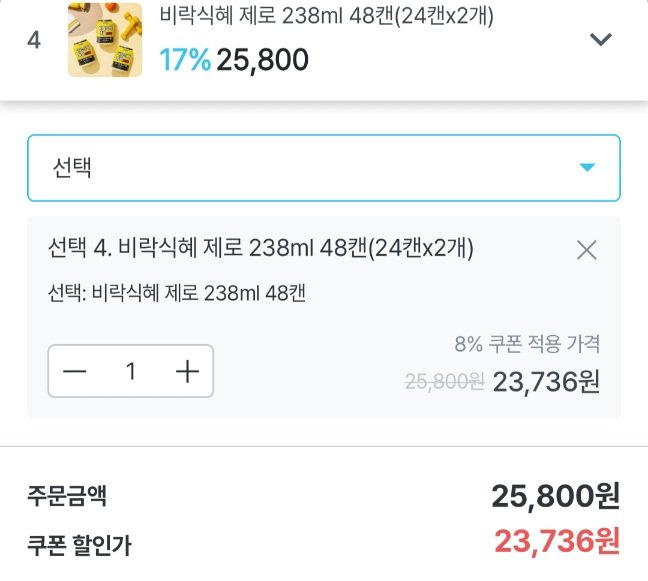This screenshot has width=648, height=581.
Task: Increase quantity with the plus button
Action: (188, 372)
